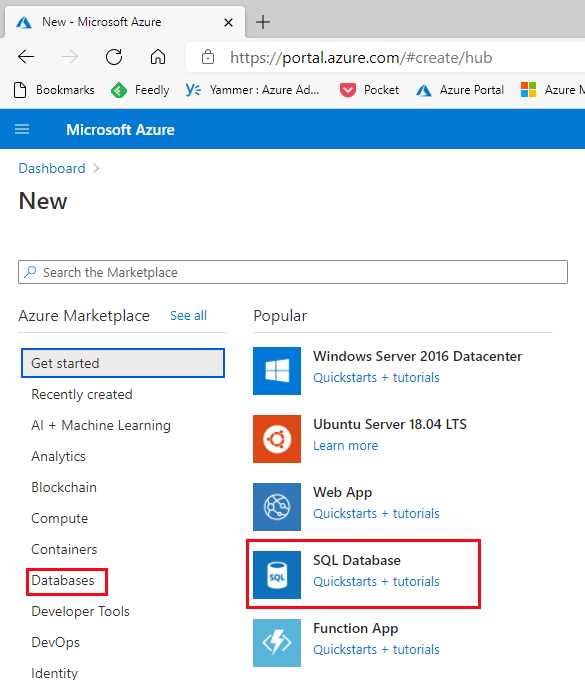Create a Function App
Viewport: 585px width, 680px height.
[x=356, y=628]
